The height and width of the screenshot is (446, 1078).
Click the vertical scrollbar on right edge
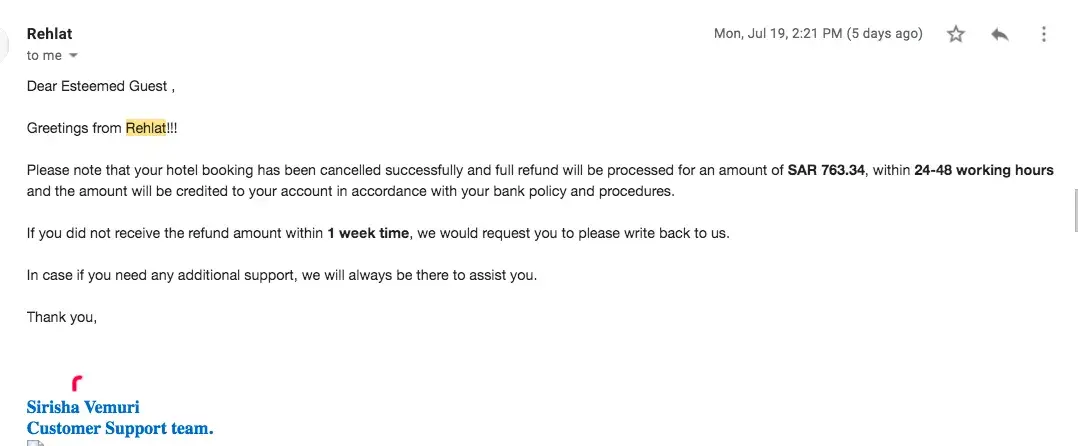pos(1074,210)
